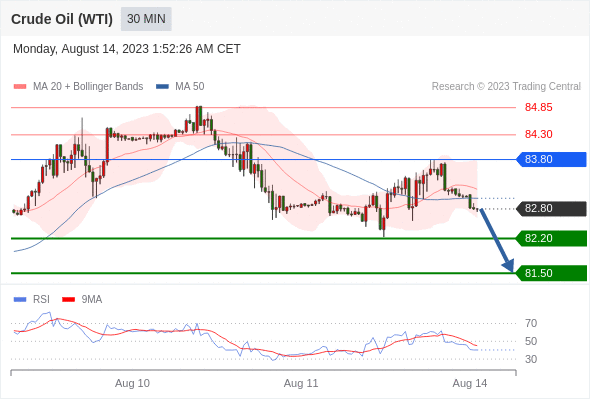Click the pink MA 20 Bollinger legend swatch
Image resolution: width=590 pixels, height=400 pixels.
coord(20,87)
